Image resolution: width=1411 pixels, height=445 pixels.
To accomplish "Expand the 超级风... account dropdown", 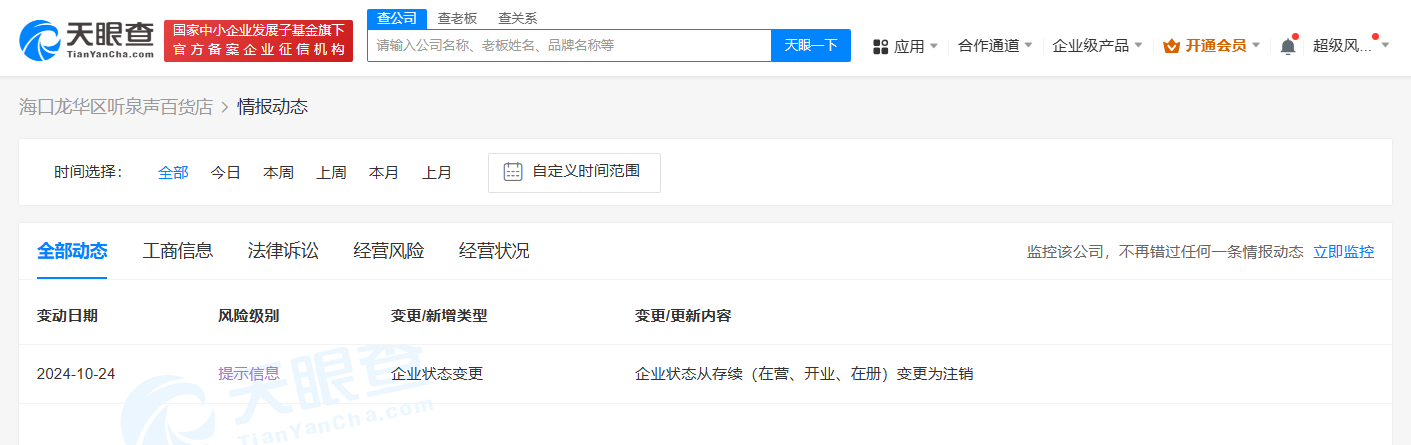I will 1350,46.
